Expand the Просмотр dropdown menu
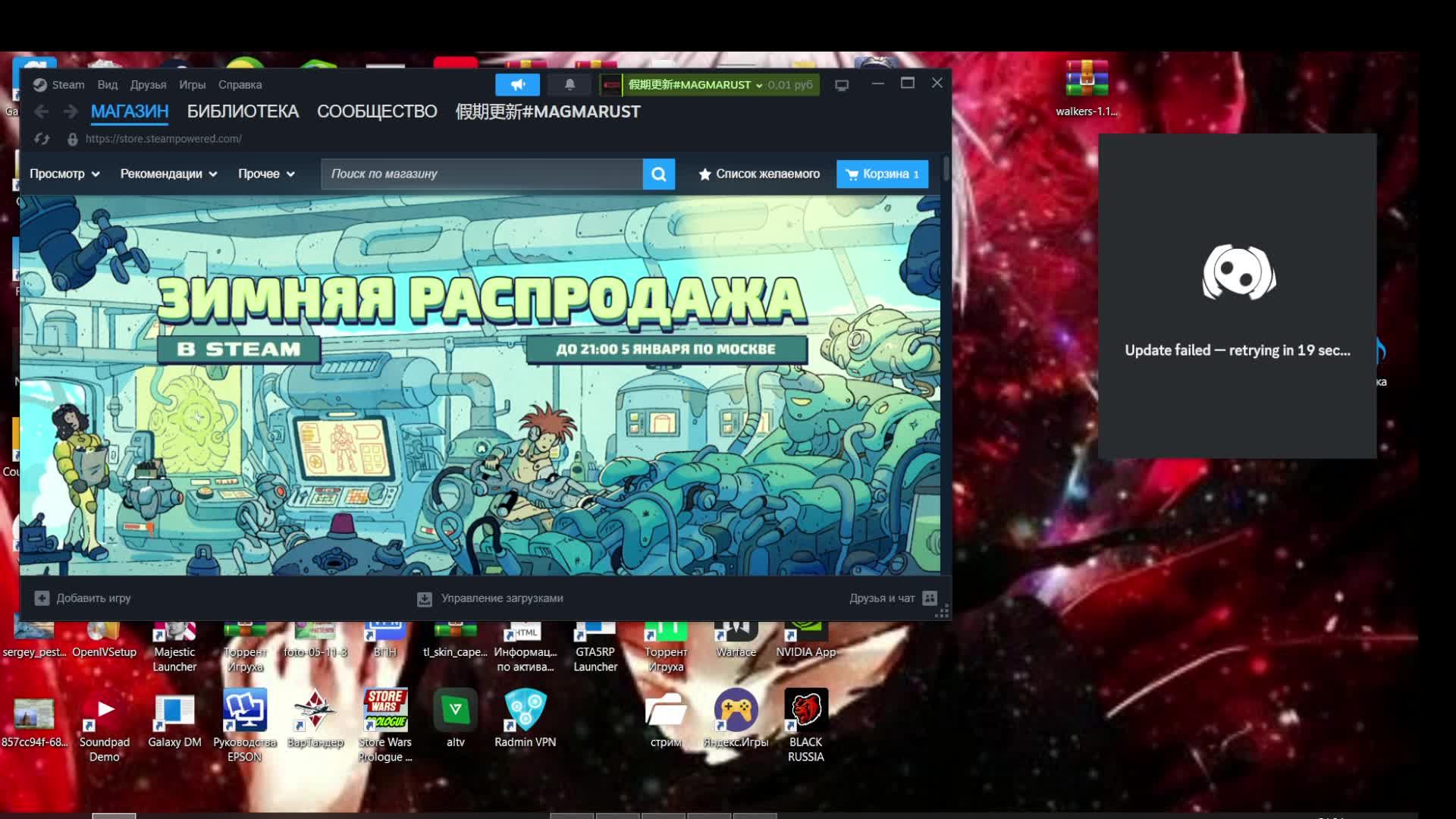1456x819 pixels. pos(64,174)
